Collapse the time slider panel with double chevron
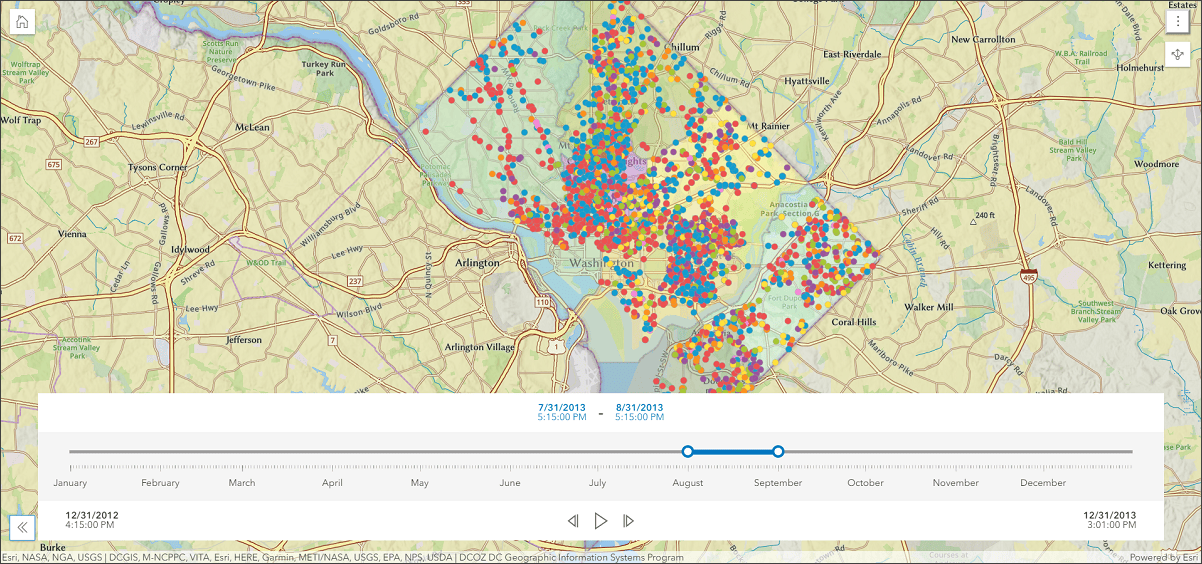The height and width of the screenshot is (564, 1202). pos(23,527)
